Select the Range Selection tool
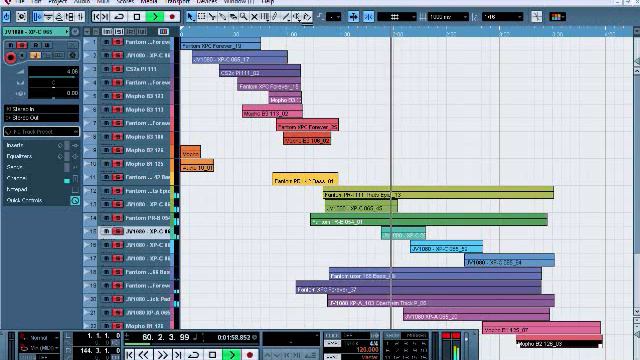 (202, 17)
